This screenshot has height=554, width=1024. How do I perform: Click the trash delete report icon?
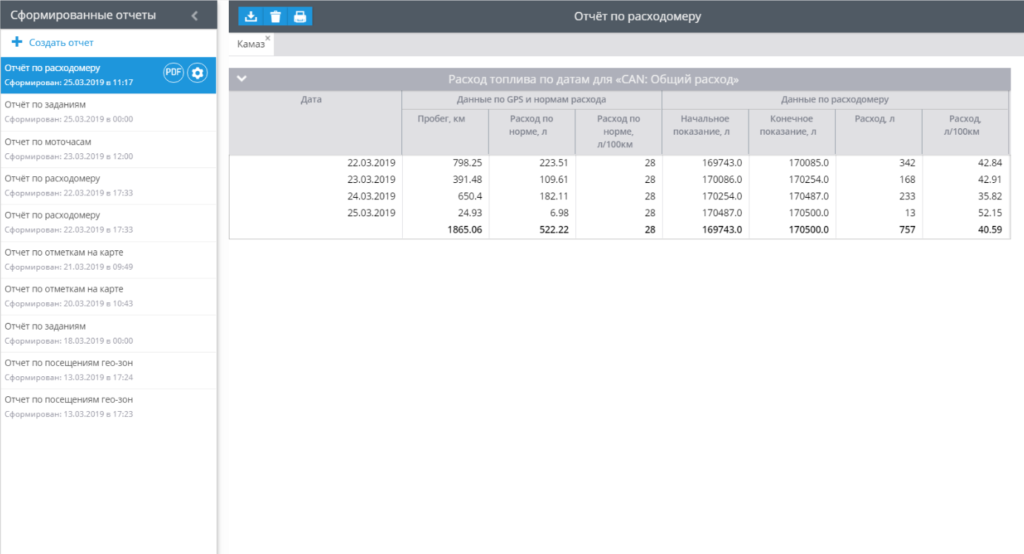275,16
